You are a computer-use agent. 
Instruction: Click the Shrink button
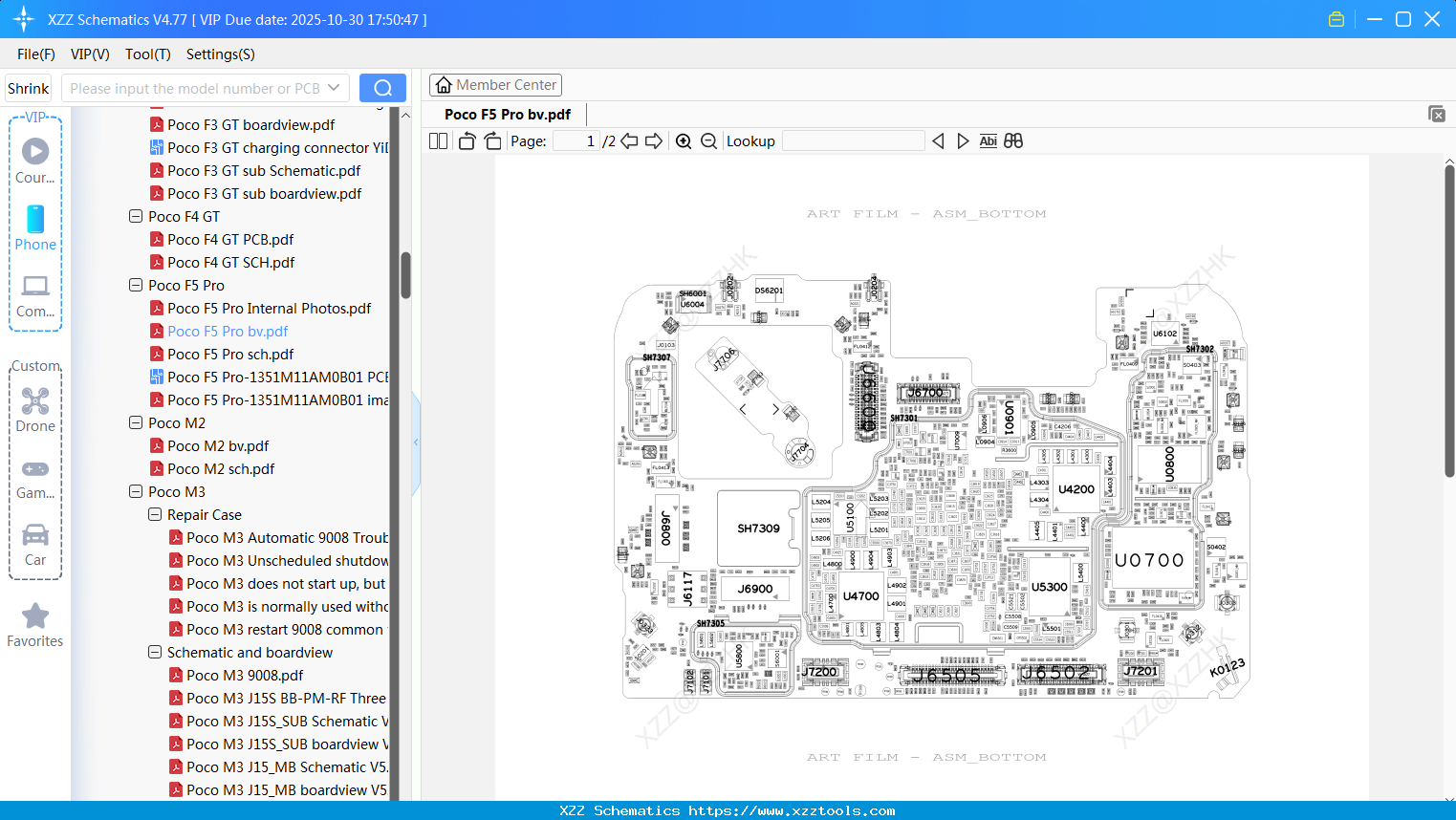click(x=29, y=88)
